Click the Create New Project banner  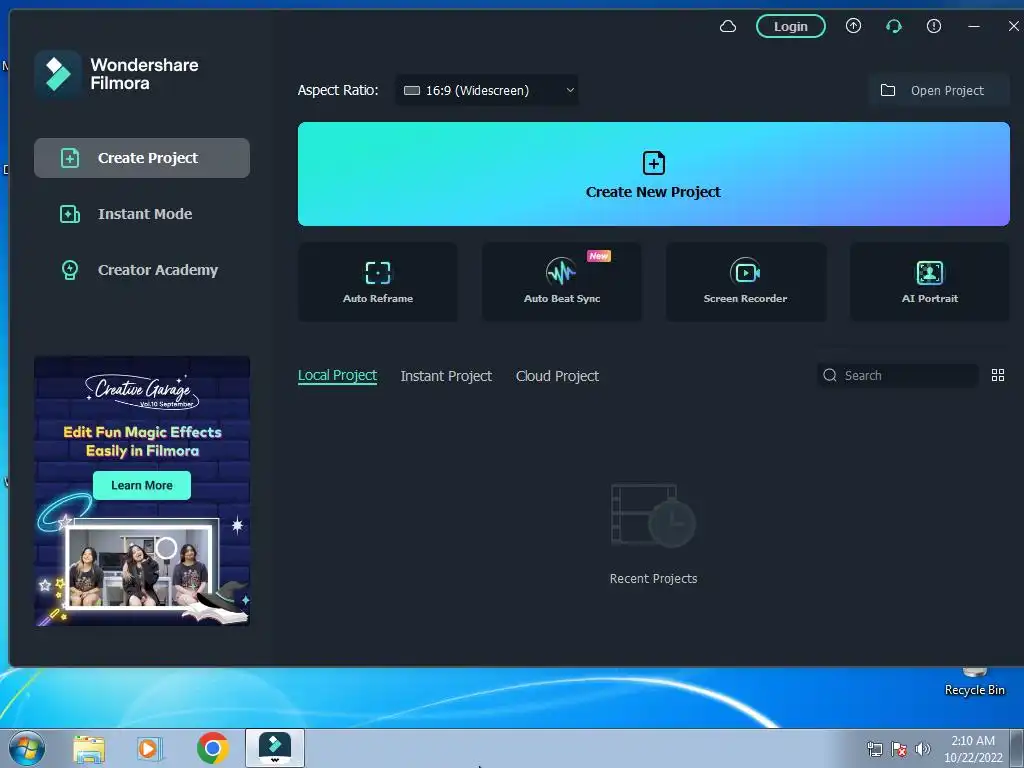[653, 174]
